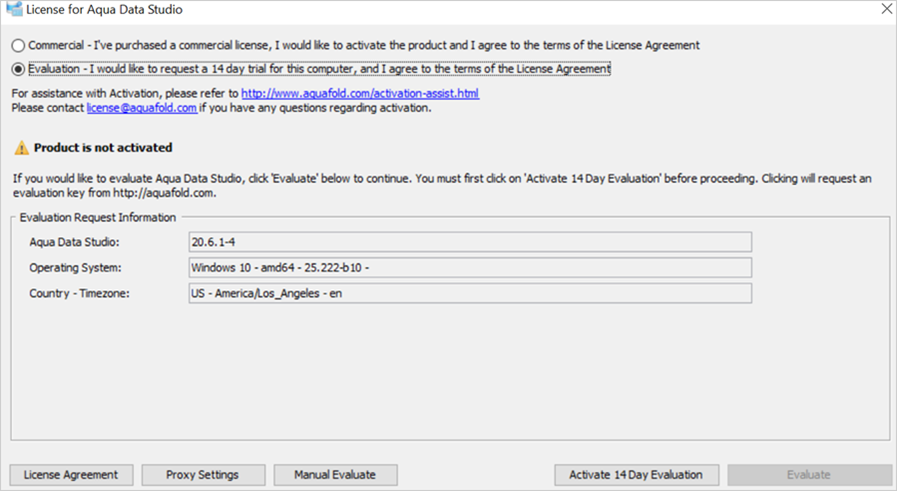Screen dimensions: 897x491
Task: Click the version field showing 20.6.1-4
Action: point(469,242)
